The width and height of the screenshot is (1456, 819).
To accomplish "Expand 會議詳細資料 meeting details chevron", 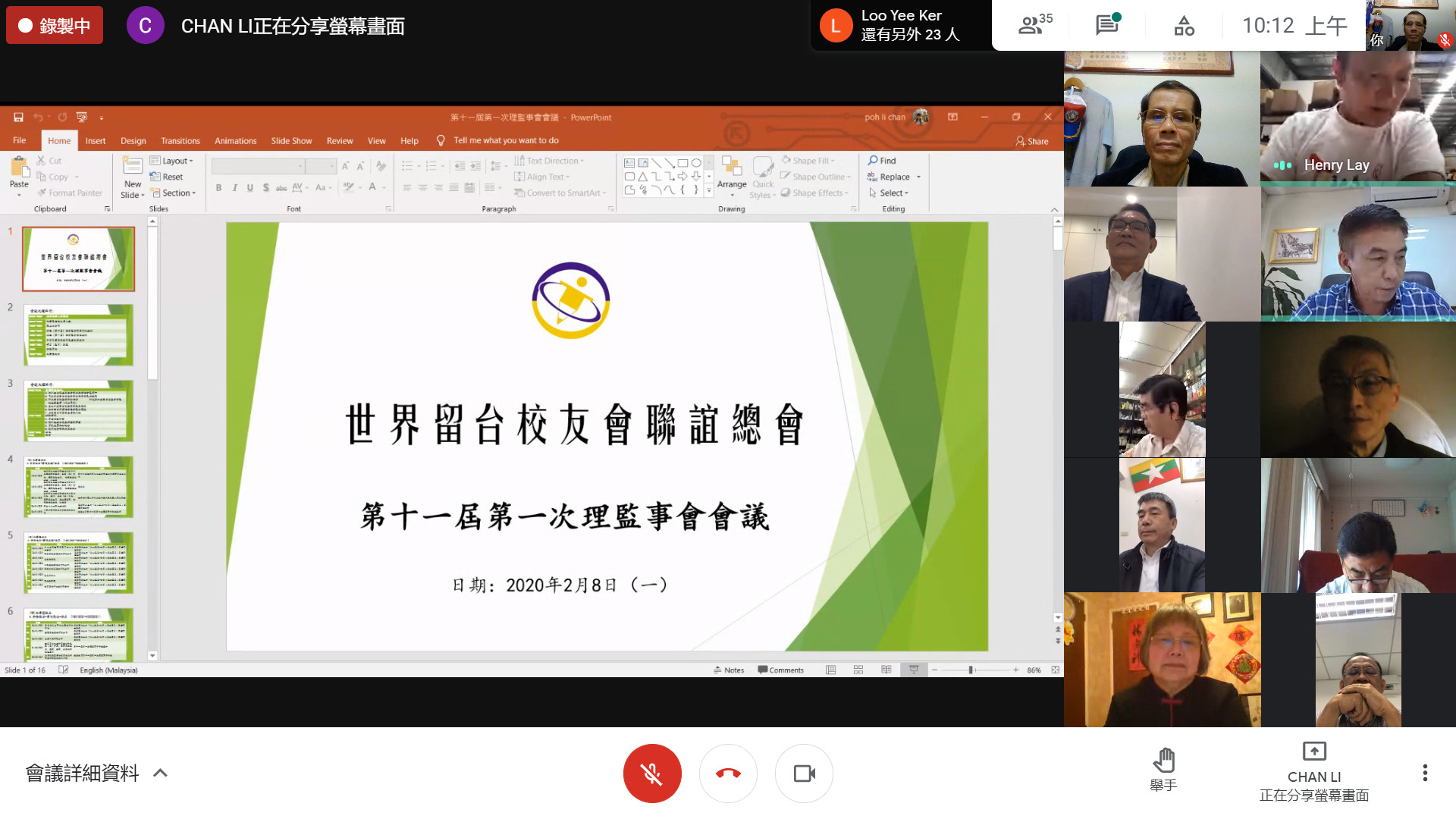I will point(160,773).
